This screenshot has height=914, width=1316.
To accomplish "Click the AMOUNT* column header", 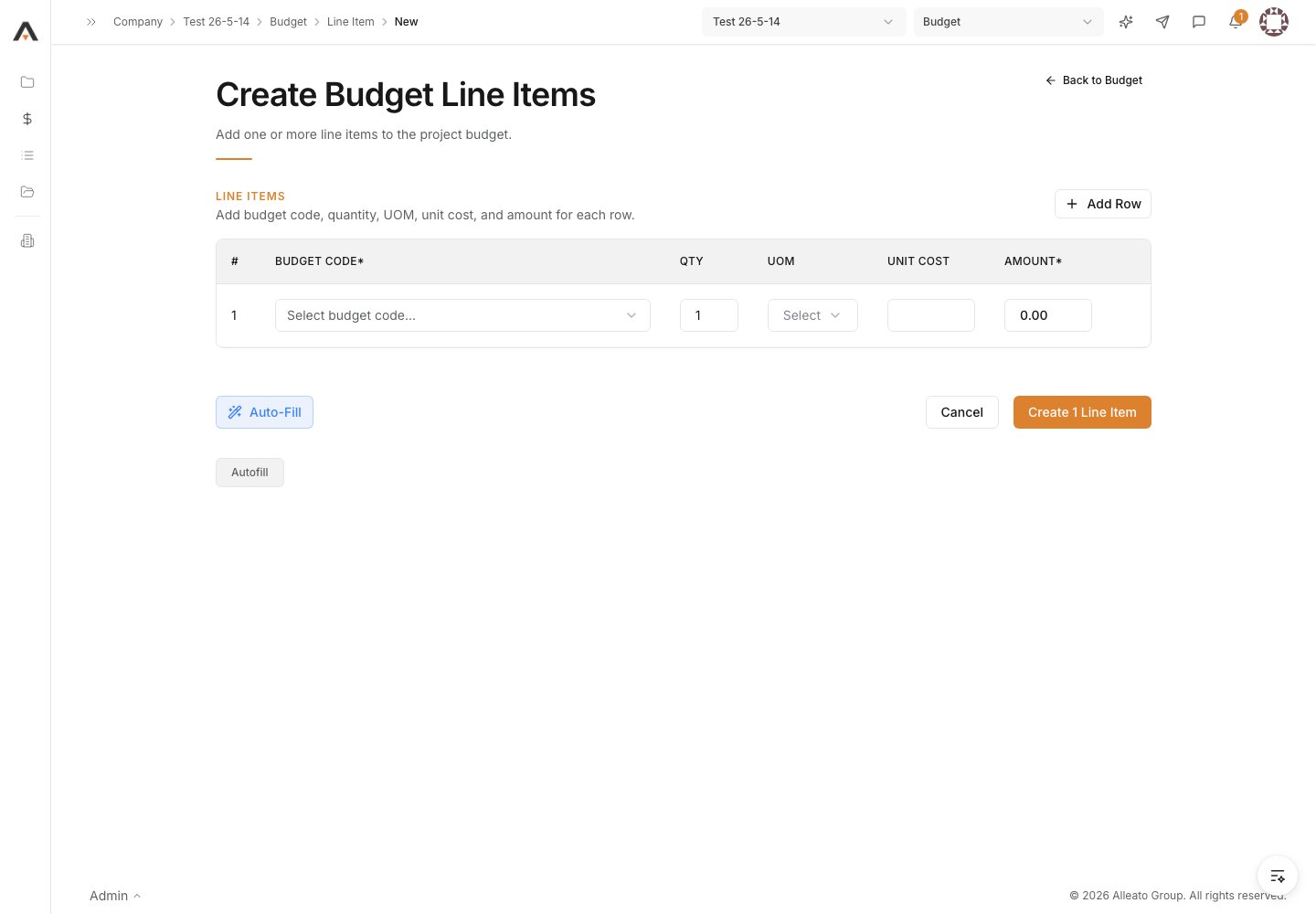I will click(x=1034, y=261).
